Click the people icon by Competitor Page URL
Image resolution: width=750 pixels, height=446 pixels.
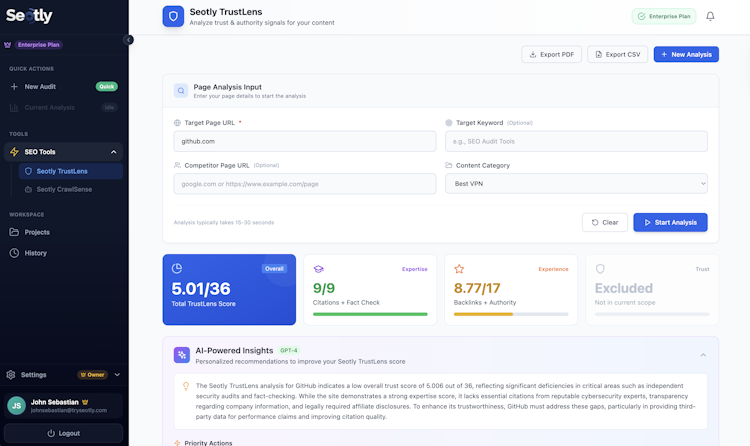click(x=177, y=165)
